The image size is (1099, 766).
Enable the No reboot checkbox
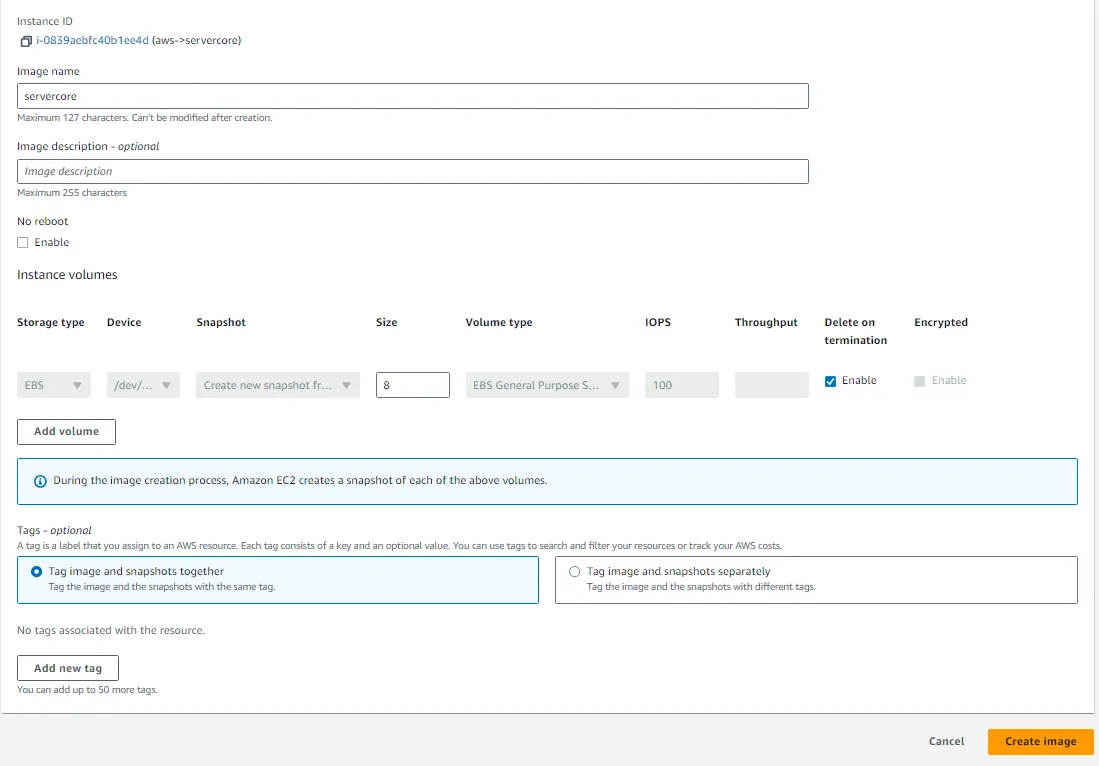pyautogui.click(x=23, y=243)
